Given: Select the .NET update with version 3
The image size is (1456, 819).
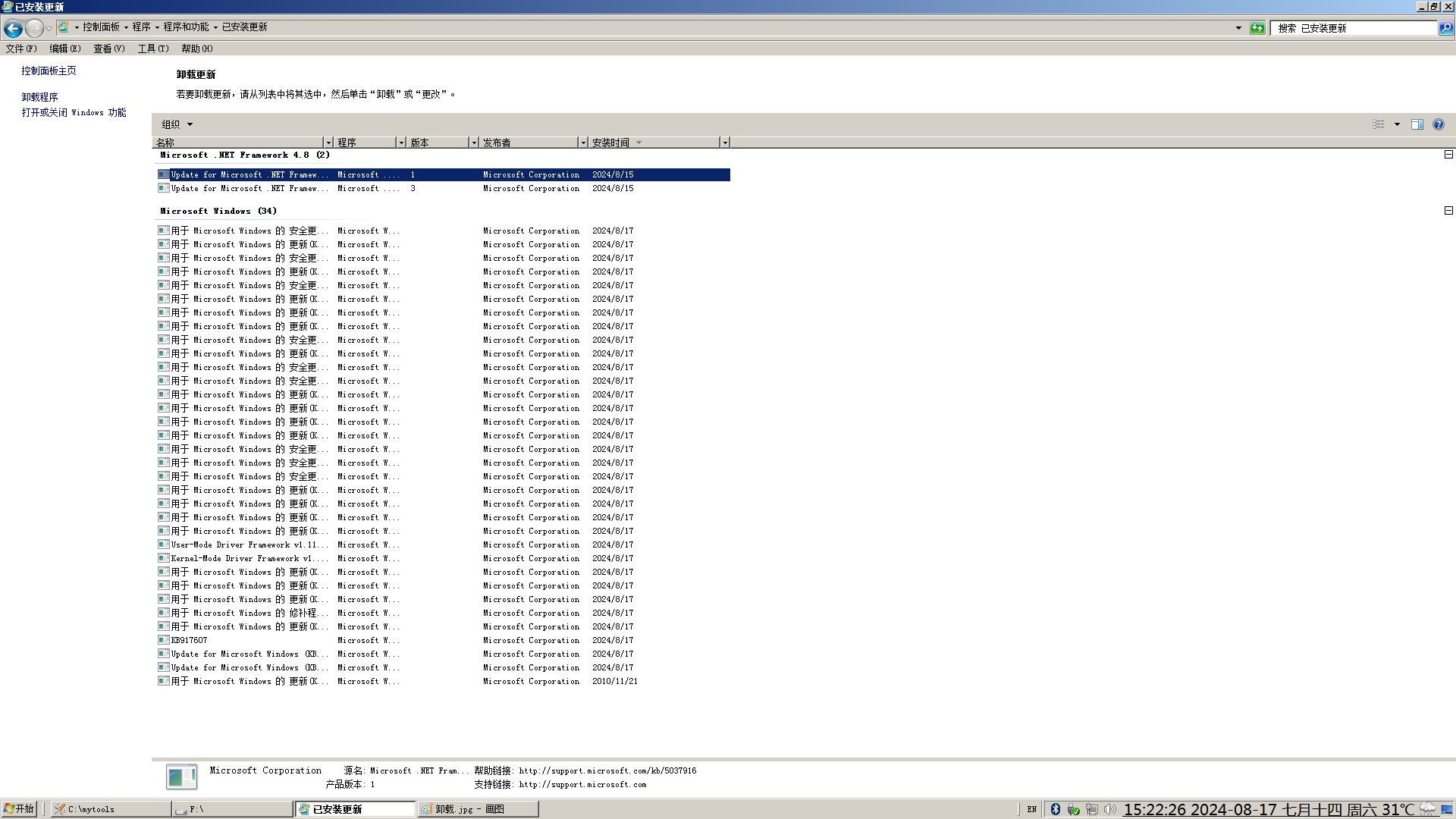Looking at the screenshot, I should click(x=444, y=188).
